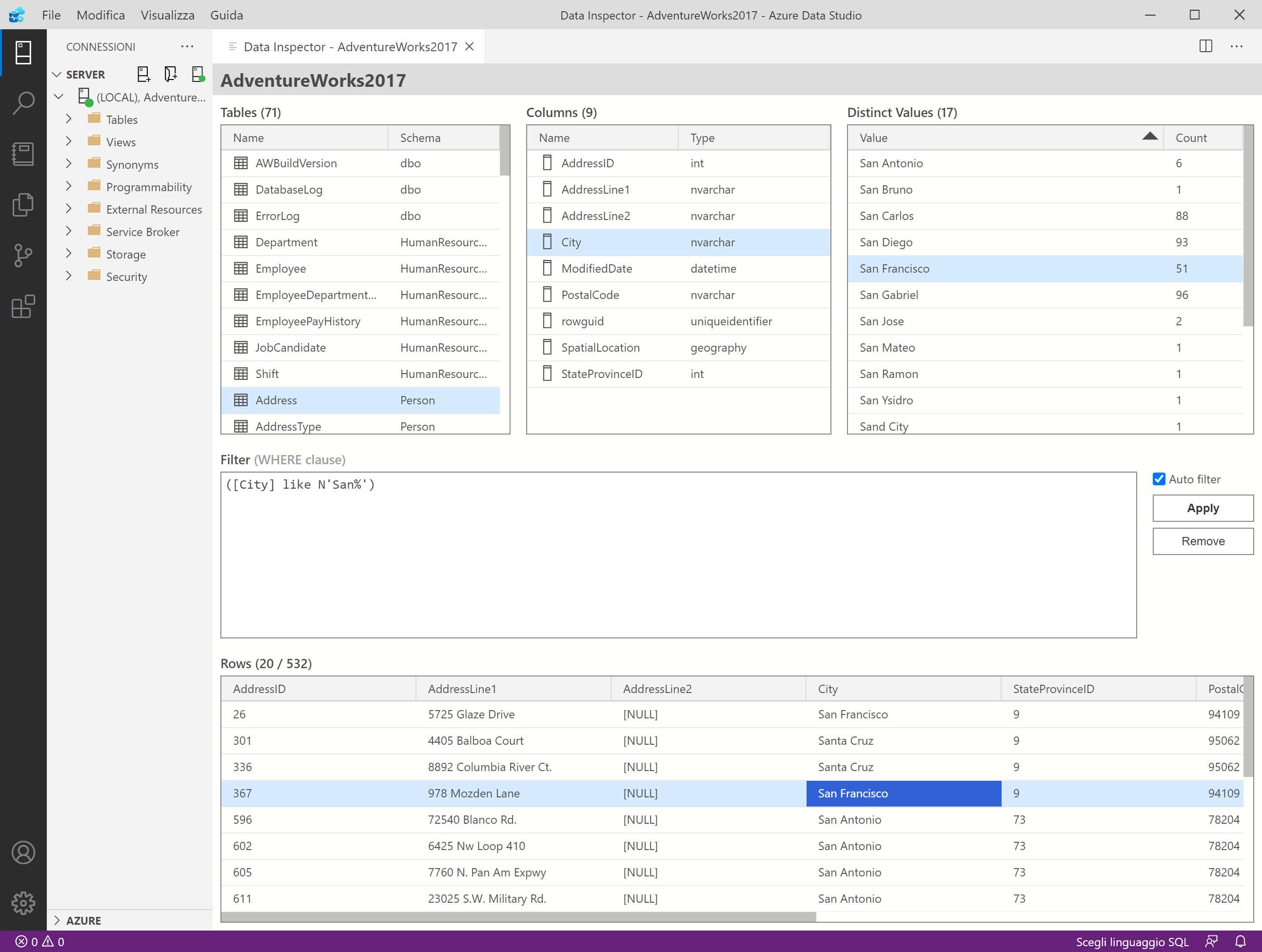Click the rows grid horizontal scrollbar
The height and width of the screenshot is (952, 1262).
[x=518, y=916]
